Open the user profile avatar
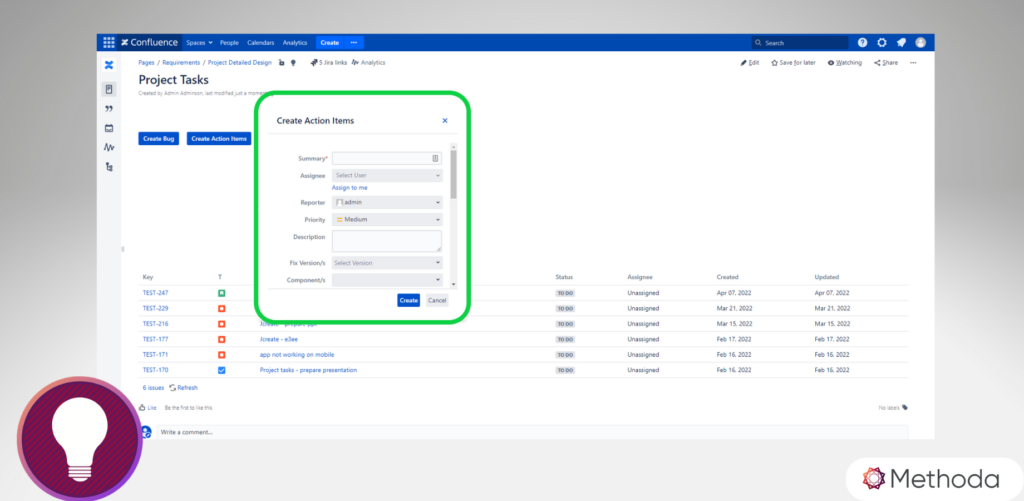 point(920,43)
